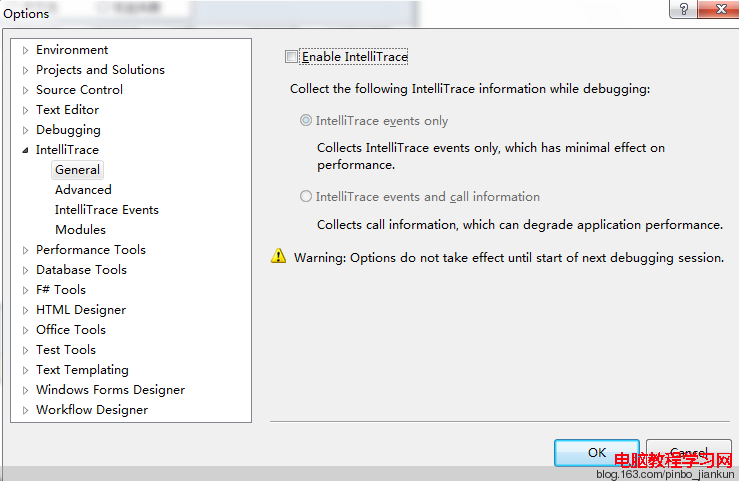Click 'Collects call information' description text
739x481 pixels.
point(520,225)
